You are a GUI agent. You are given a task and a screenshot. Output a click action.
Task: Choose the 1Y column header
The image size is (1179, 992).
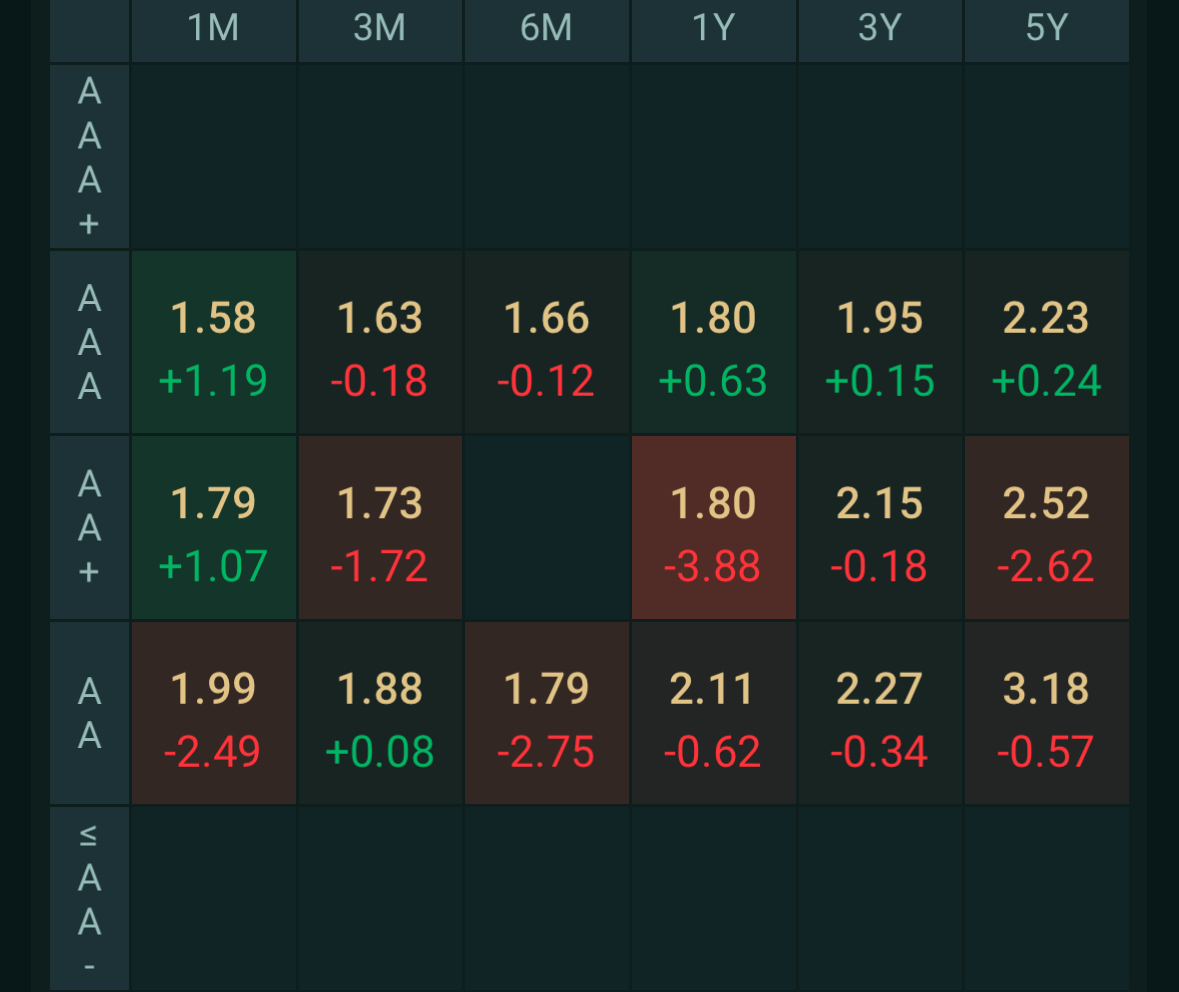tap(713, 29)
